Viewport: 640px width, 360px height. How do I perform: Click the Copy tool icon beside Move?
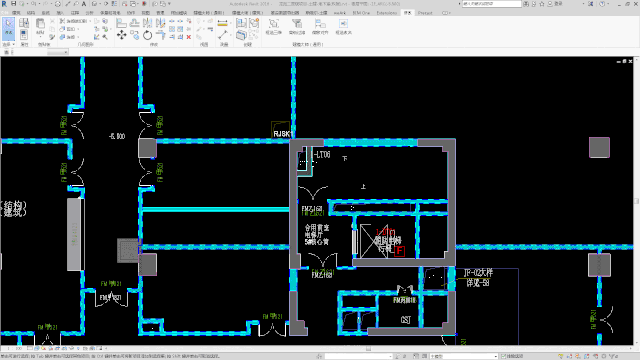coord(134,35)
